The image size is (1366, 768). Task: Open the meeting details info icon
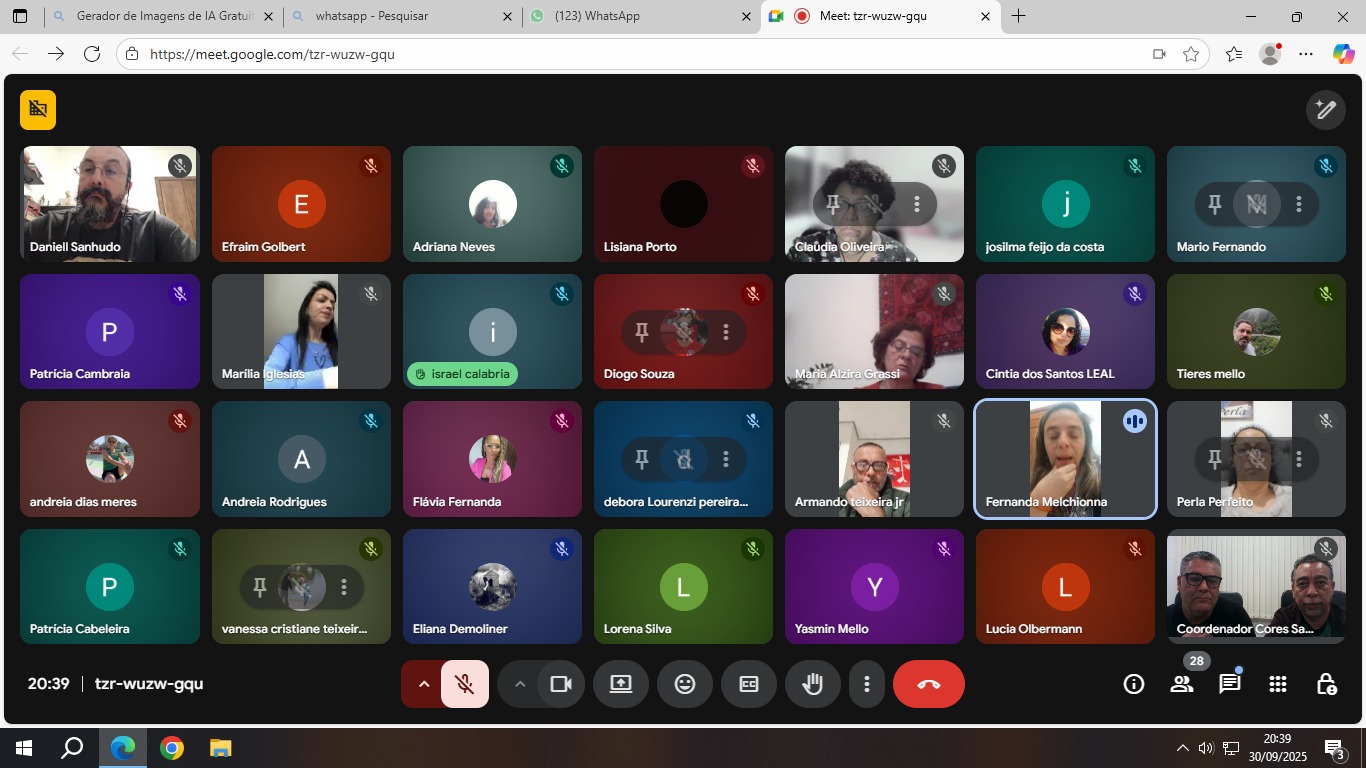pyautogui.click(x=1134, y=684)
